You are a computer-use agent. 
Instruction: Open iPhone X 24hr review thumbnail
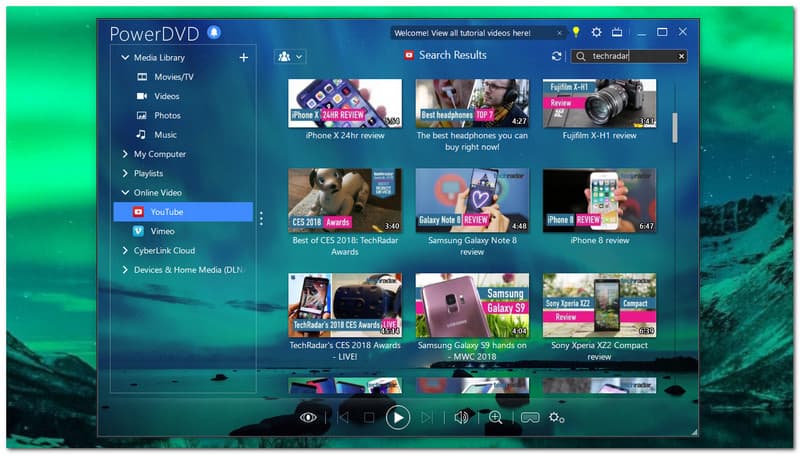click(x=345, y=103)
